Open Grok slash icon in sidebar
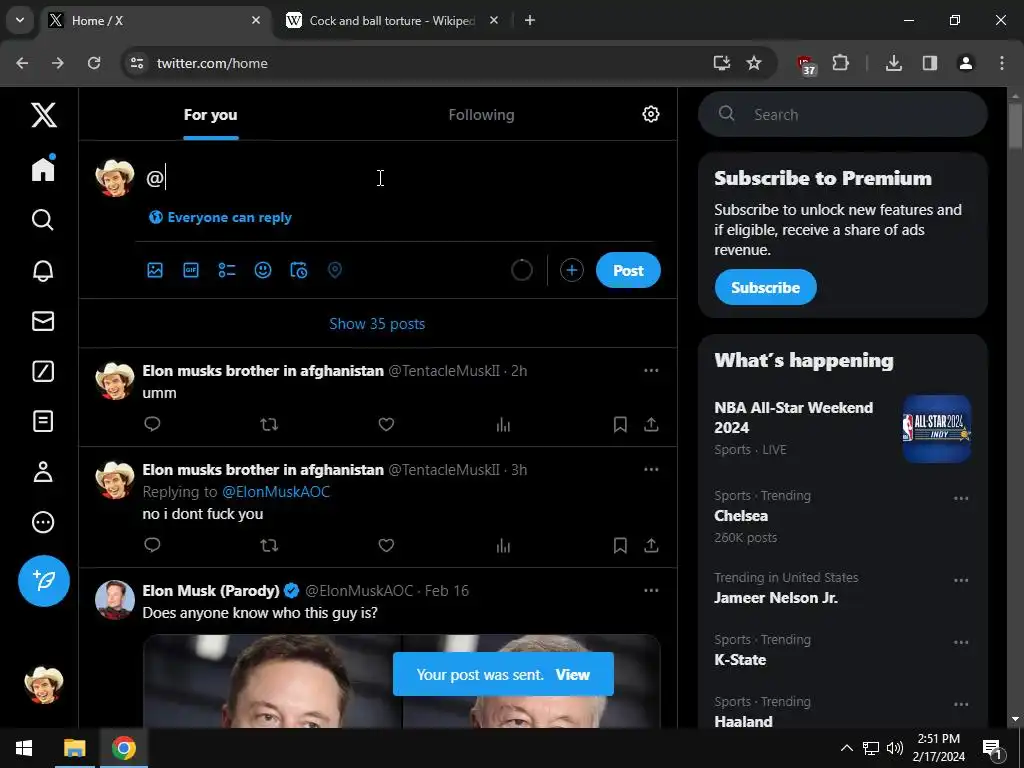The height and width of the screenshot is (768, 1024). click(43, 371)
